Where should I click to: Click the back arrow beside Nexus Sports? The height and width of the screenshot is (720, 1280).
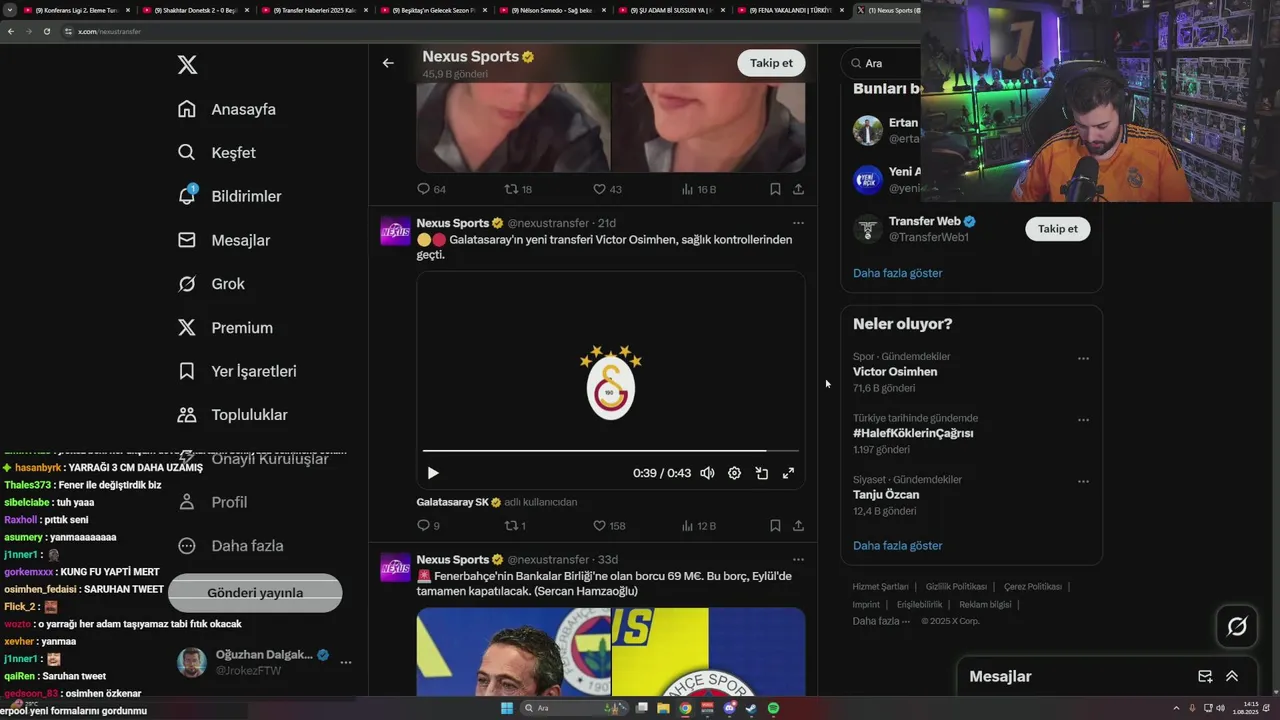click(388, 63)
